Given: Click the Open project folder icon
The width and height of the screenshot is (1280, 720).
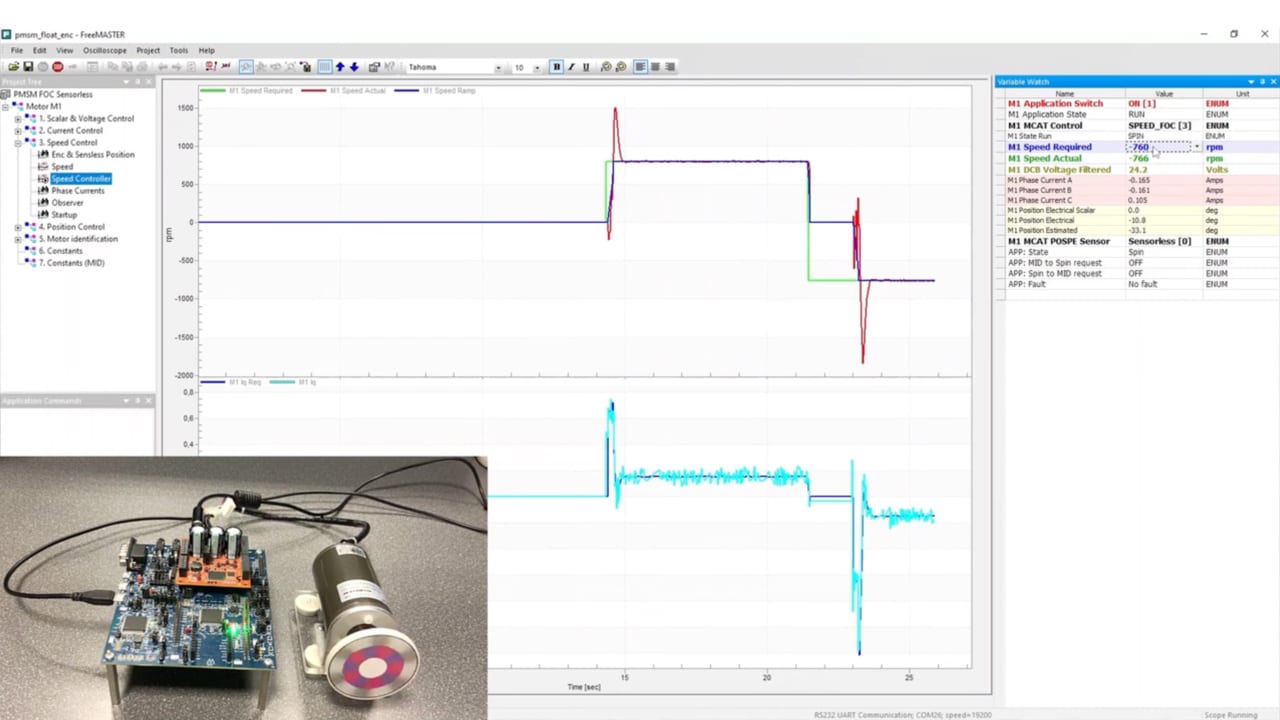Looking at the screenshot, I should (13, 67).
